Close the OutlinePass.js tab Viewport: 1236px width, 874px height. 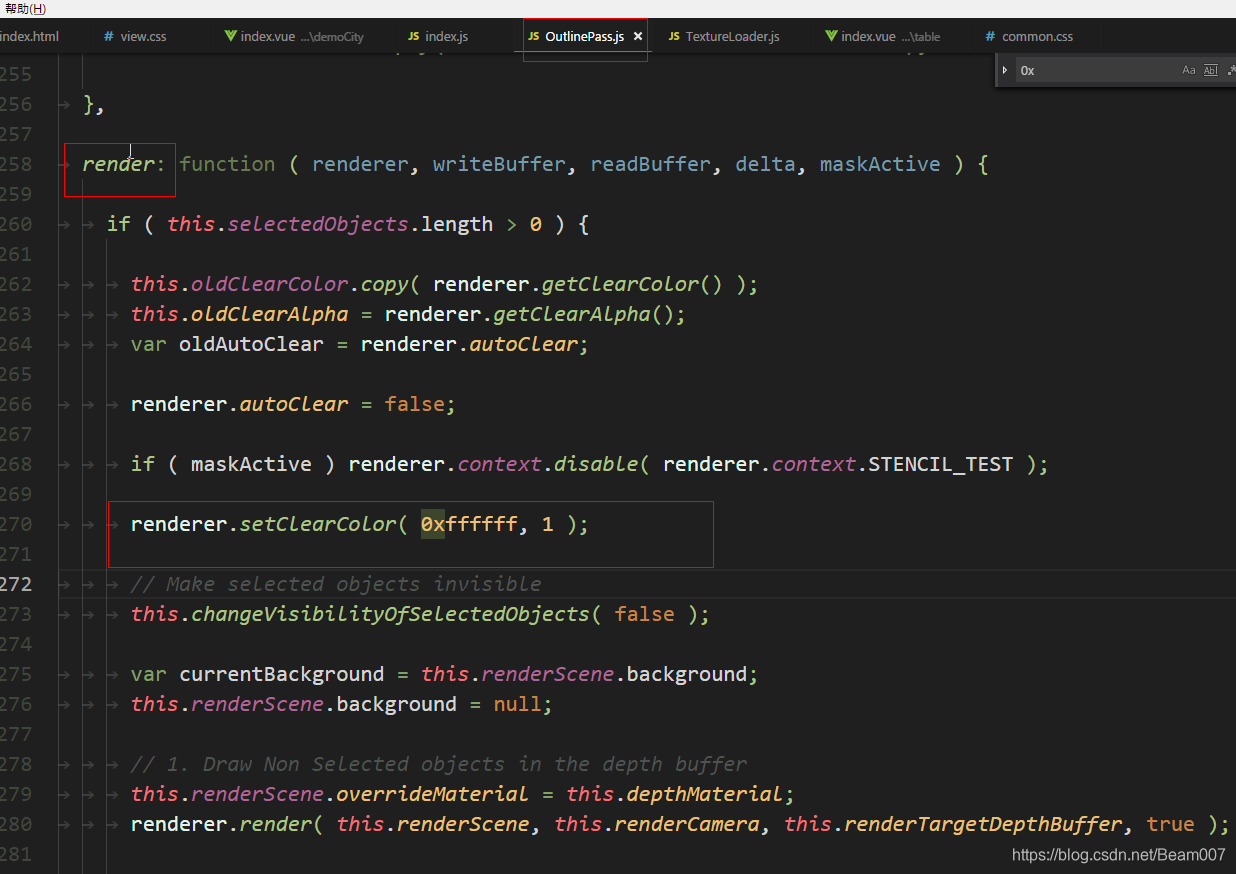pyautogui.click(x=638, y=37)
